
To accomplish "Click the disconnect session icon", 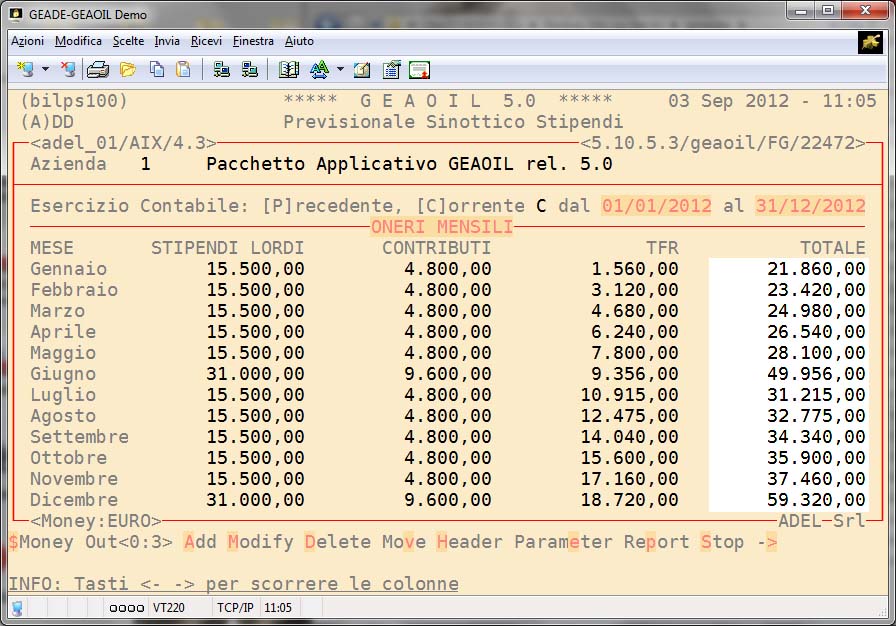I will point(68,70).
